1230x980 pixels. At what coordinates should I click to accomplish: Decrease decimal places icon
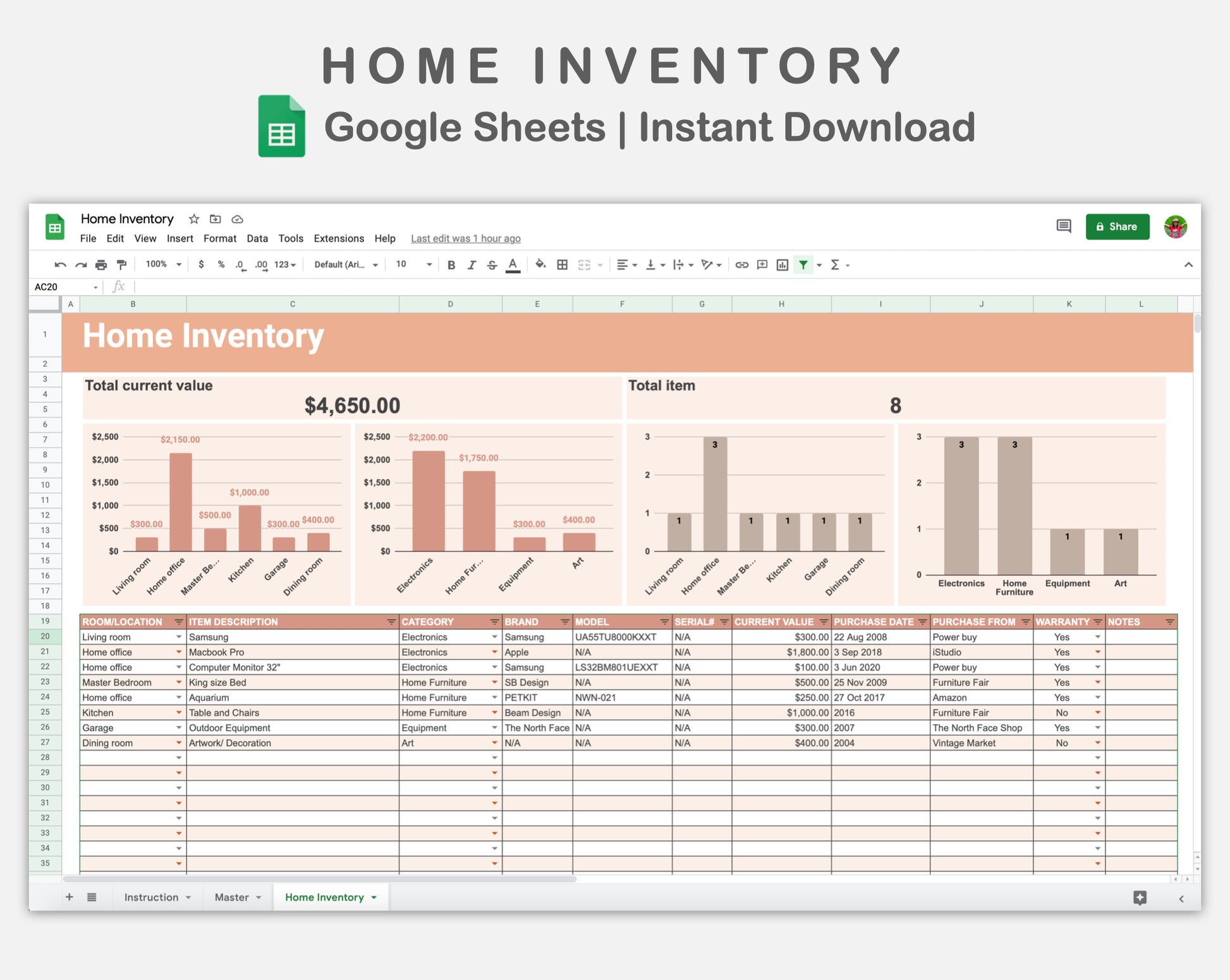[240, 265]
